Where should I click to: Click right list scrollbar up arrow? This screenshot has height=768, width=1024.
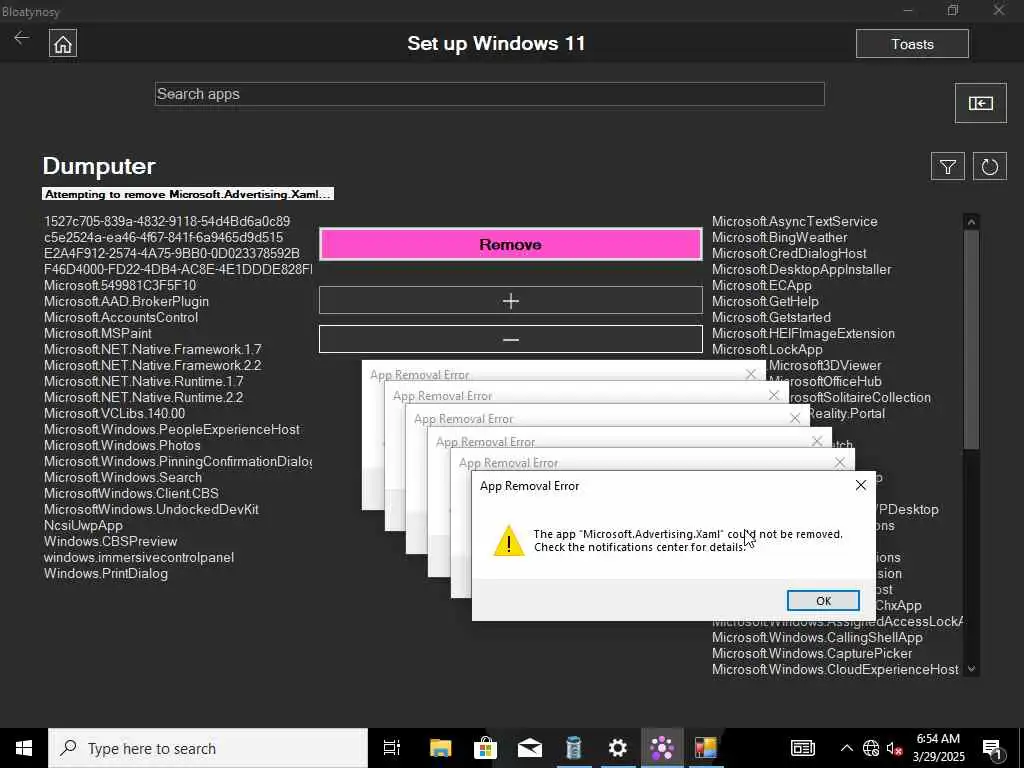pyautogui.click(x=971, y=222)
